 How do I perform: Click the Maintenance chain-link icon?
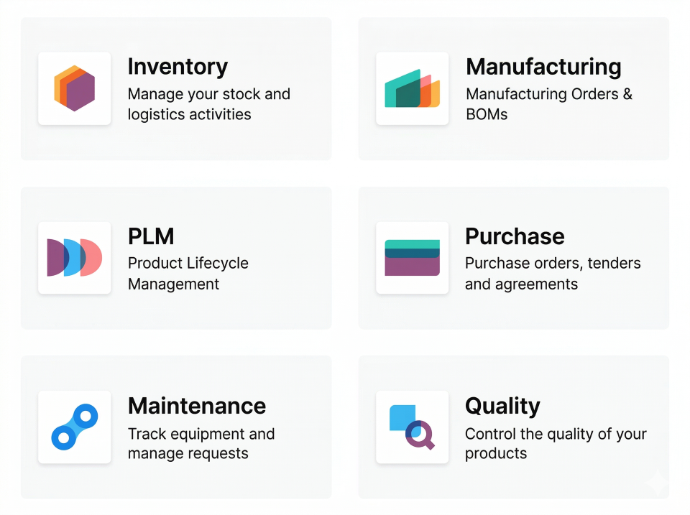point(74,427)
